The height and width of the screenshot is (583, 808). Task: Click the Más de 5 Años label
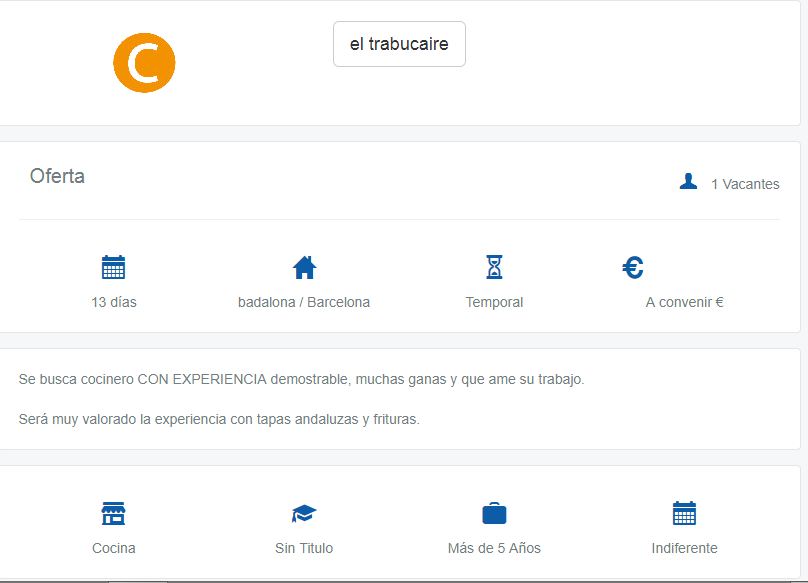point(494,548)
